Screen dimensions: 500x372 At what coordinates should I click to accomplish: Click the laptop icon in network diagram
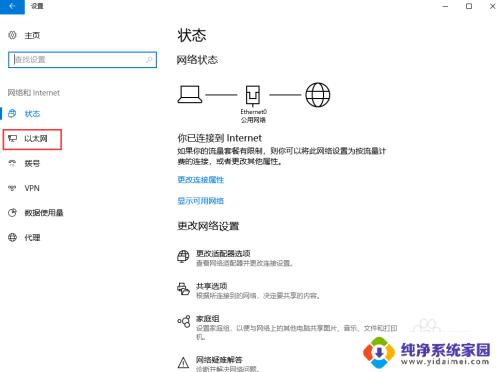pyautogui.click(x=190, y=94)
